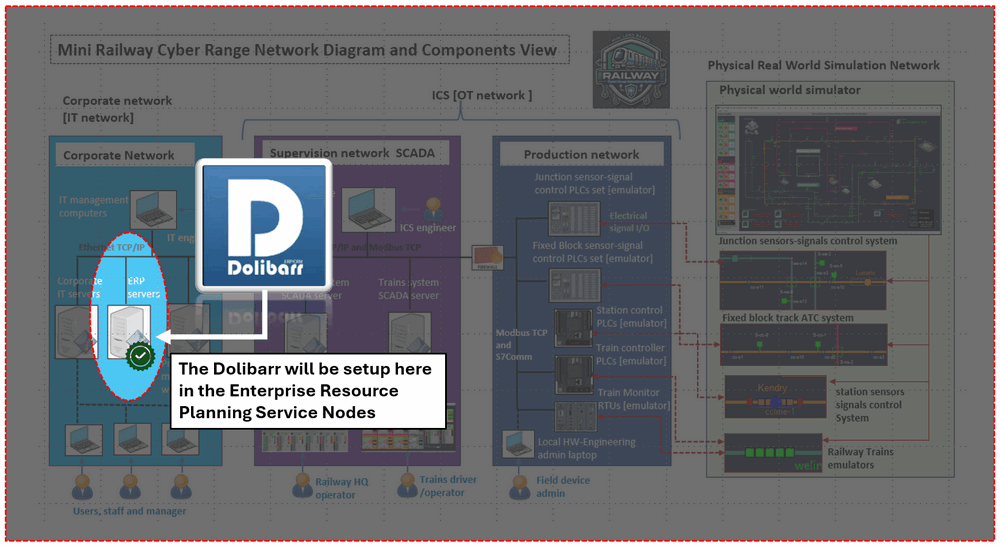Select the Supervision network SCADA header
This screenshot has height=547, width=1000.
[x=352, y=153]
